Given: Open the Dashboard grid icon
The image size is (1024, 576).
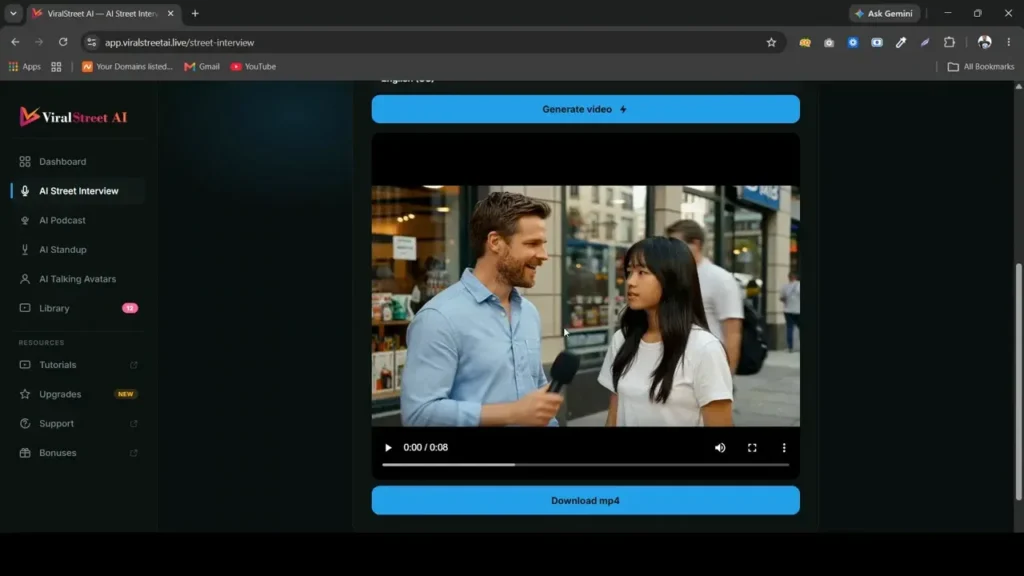Looking at the screenshot, I should pos(25,161).
